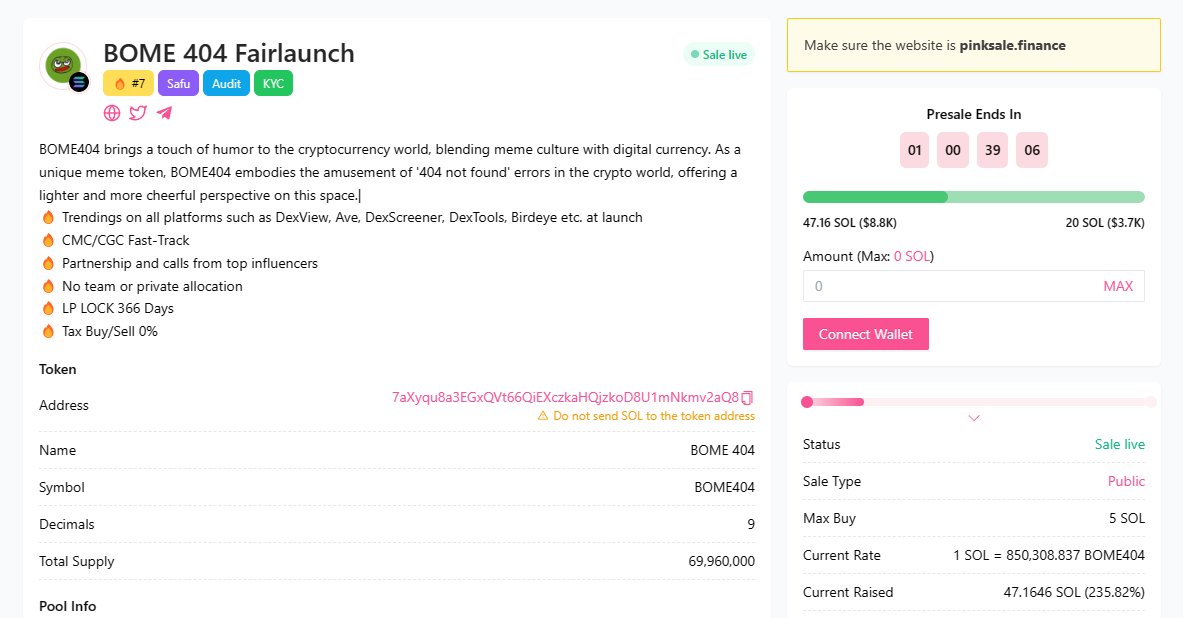This screenshot has height=618, width=1183.
Task: Click the countdown seconds box 06
Action: coord(1032,150)
